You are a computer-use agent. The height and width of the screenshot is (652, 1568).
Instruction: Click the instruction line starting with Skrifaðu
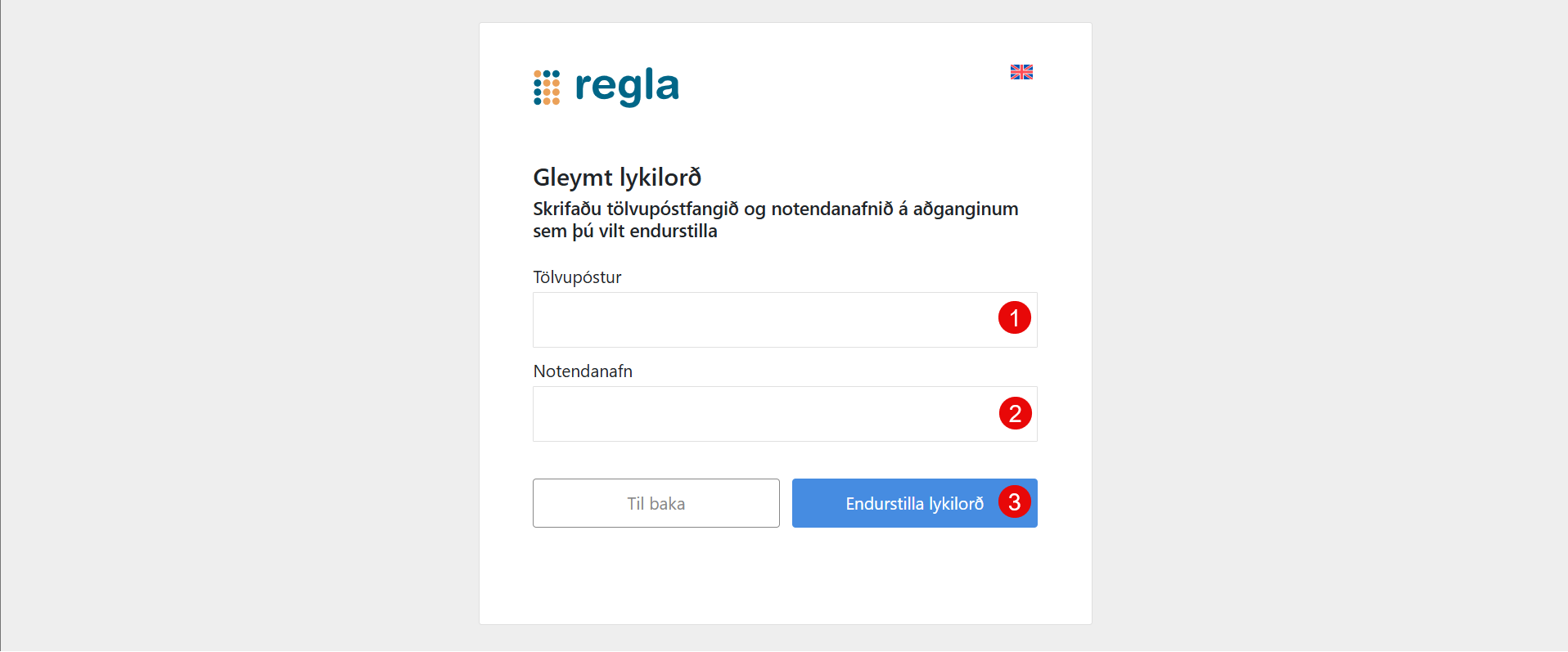tap(775, 209)
